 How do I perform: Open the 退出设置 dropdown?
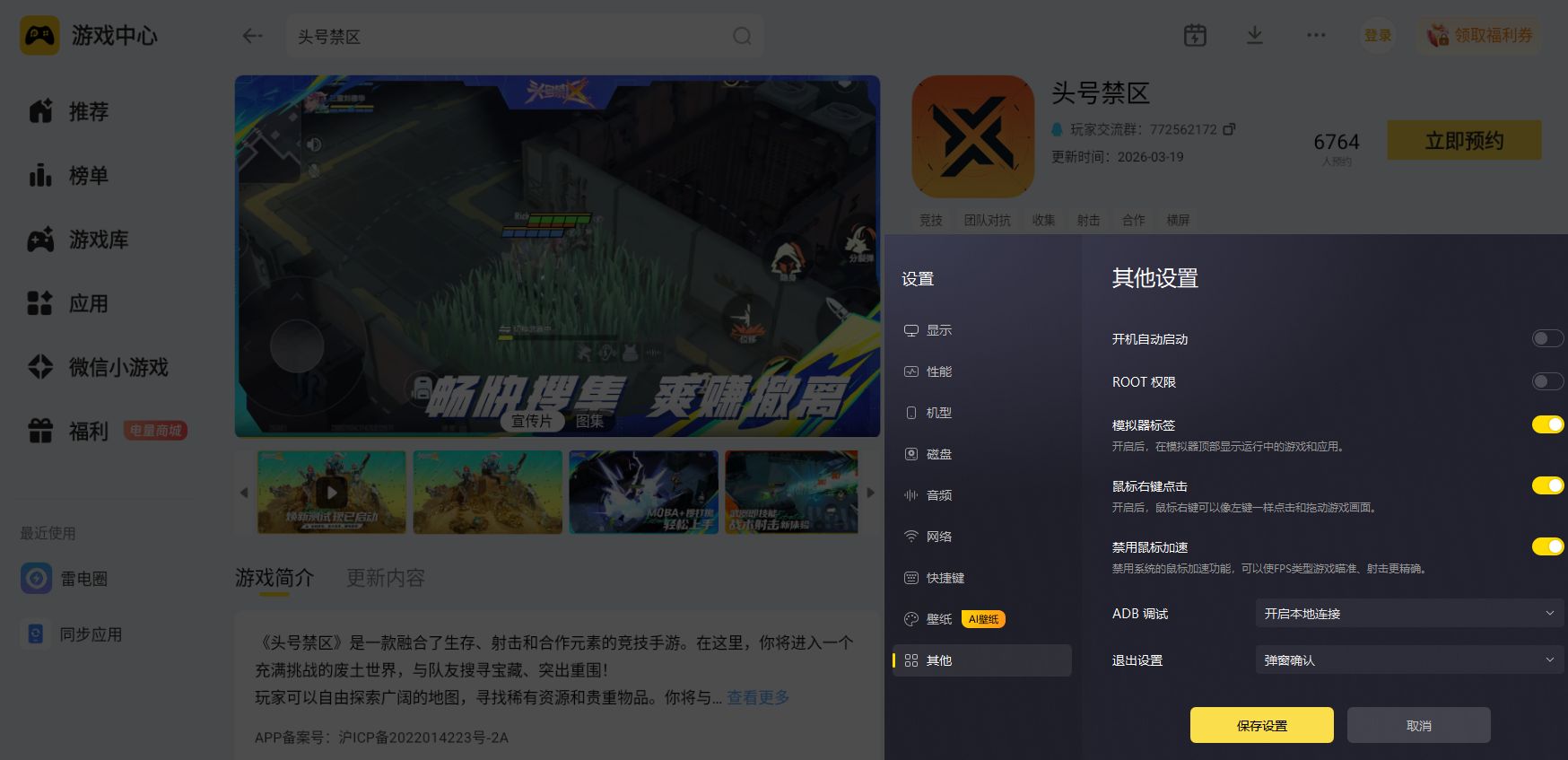coord(1409,660)
